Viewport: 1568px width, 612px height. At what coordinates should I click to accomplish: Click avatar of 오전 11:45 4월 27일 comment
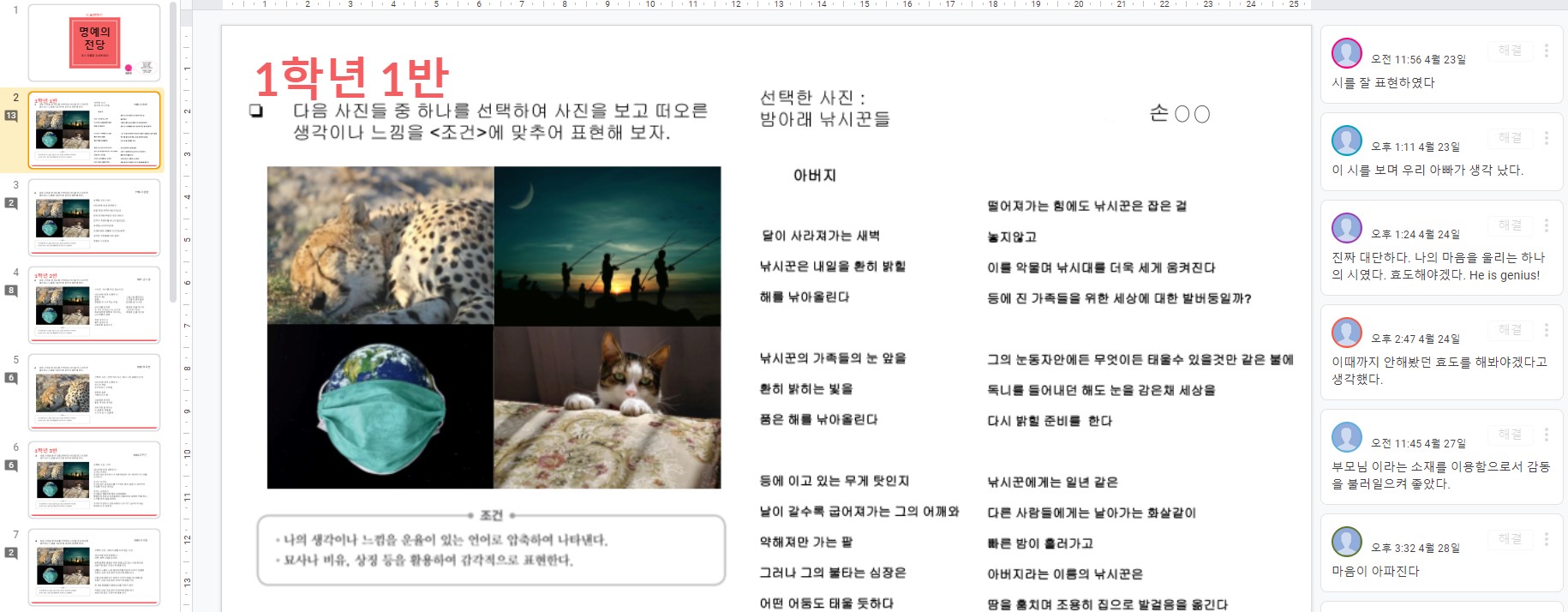click(x=1347, y=437)
